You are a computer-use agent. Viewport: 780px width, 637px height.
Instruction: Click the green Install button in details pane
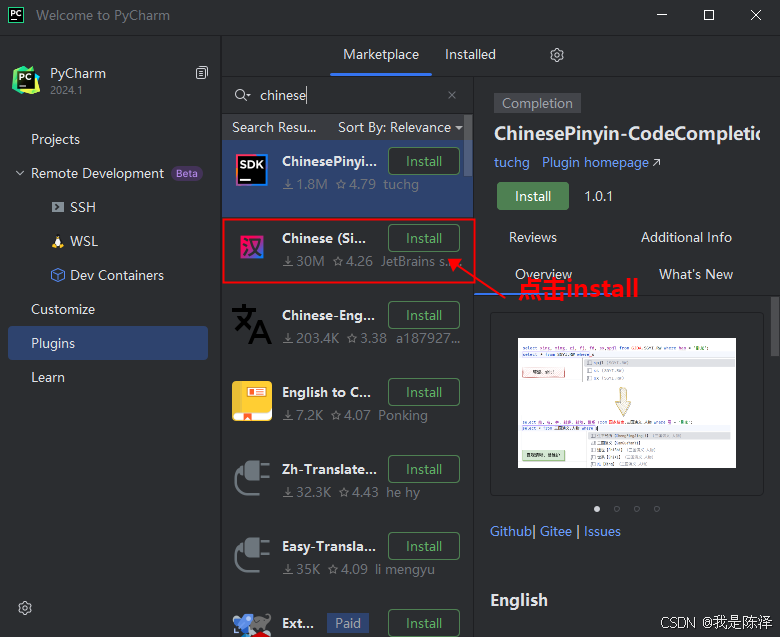click(533, 196)
